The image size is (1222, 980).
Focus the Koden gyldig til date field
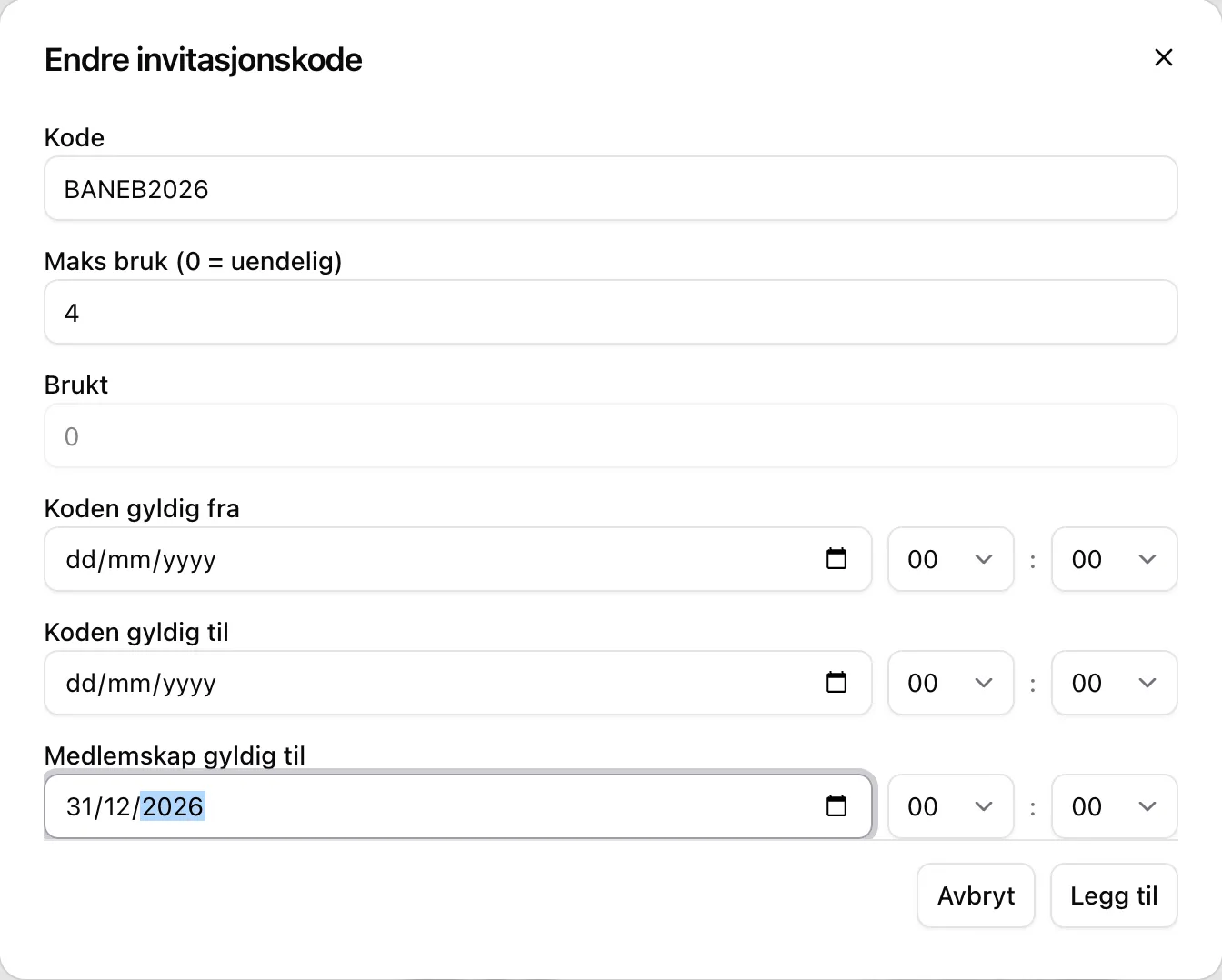tap(458, 683)
